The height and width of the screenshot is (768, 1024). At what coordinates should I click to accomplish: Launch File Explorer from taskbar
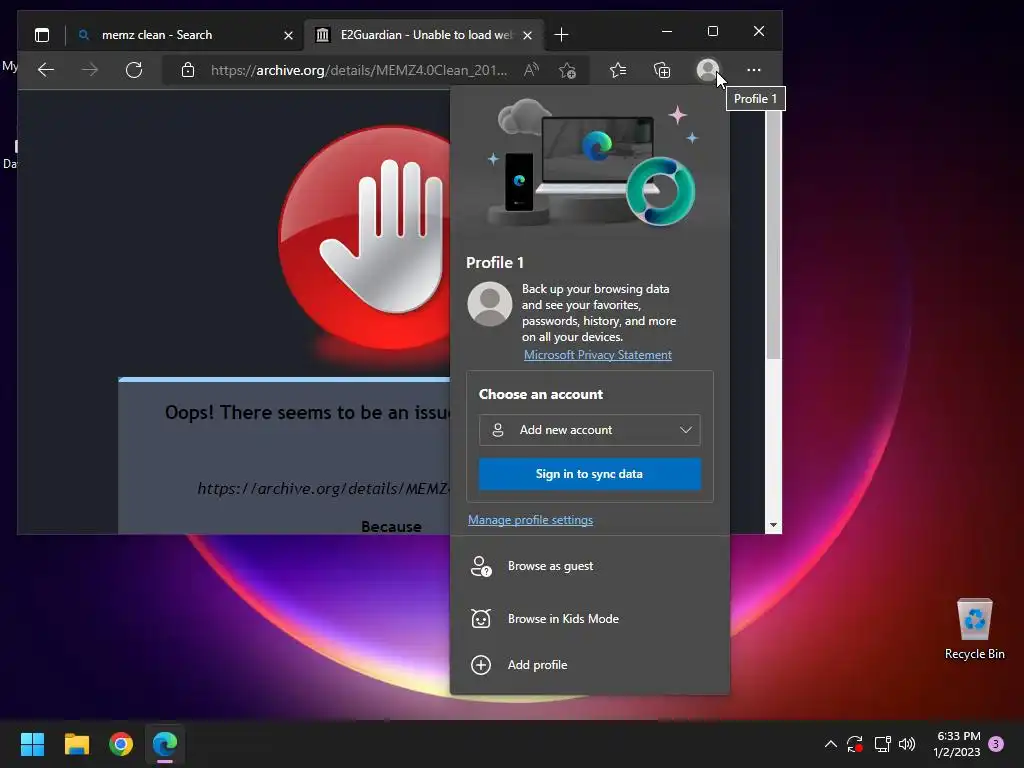(76, 744)
